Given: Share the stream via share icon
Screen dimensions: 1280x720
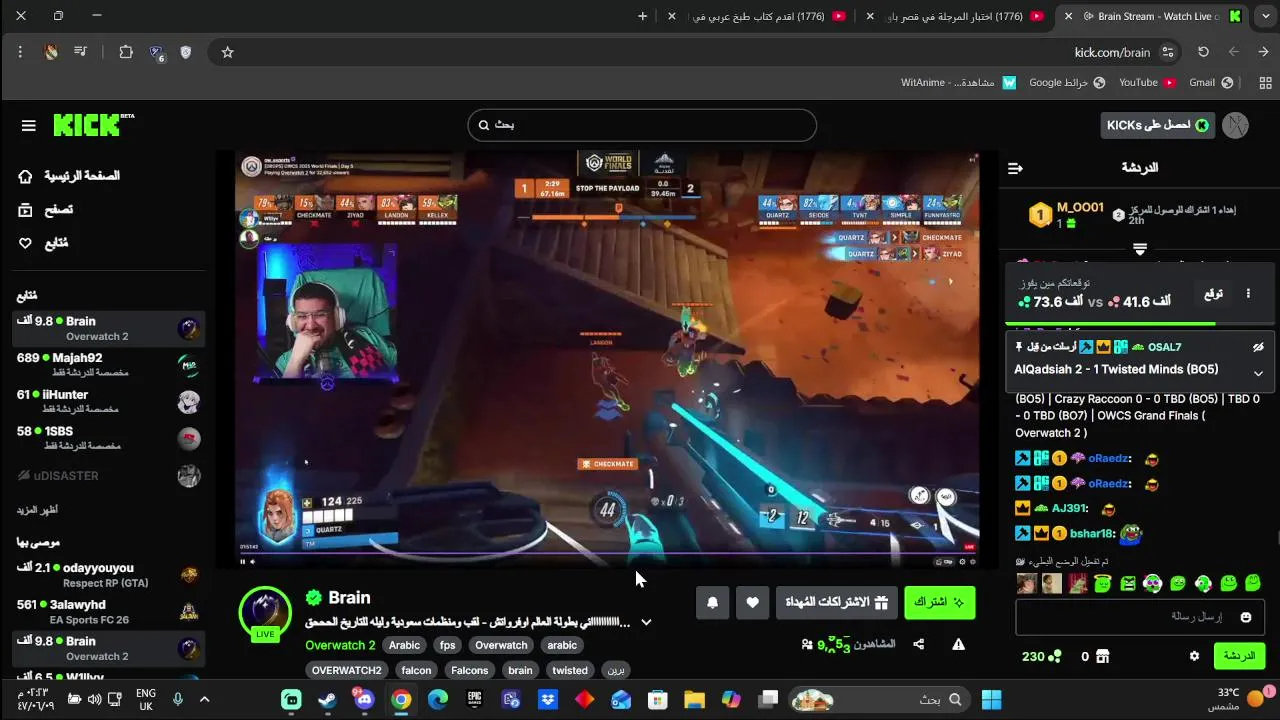Looking at the screenshot, I should pos(918,644).
